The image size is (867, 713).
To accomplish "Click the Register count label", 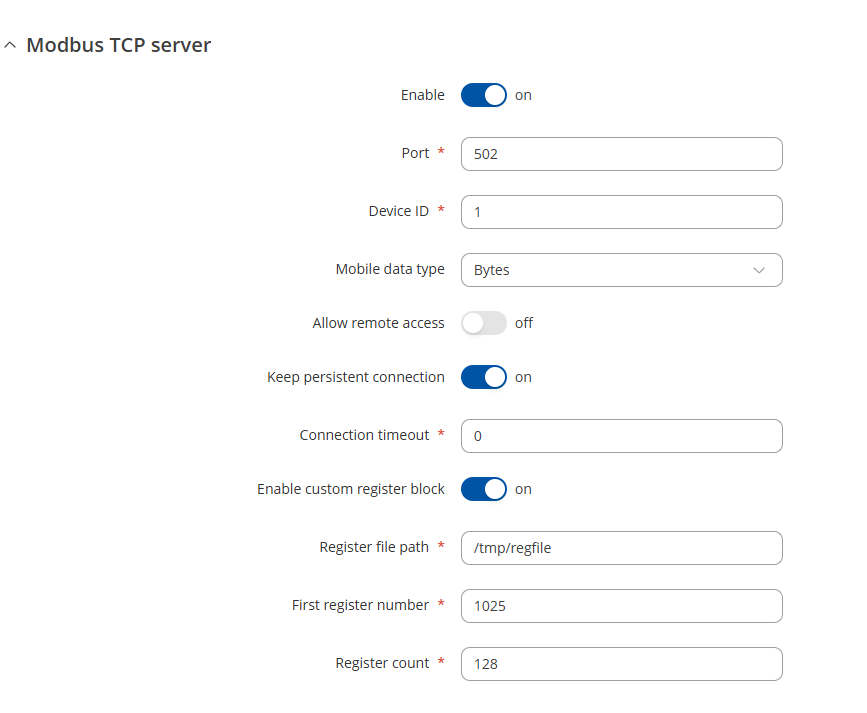I will click(x=382, y=663).
